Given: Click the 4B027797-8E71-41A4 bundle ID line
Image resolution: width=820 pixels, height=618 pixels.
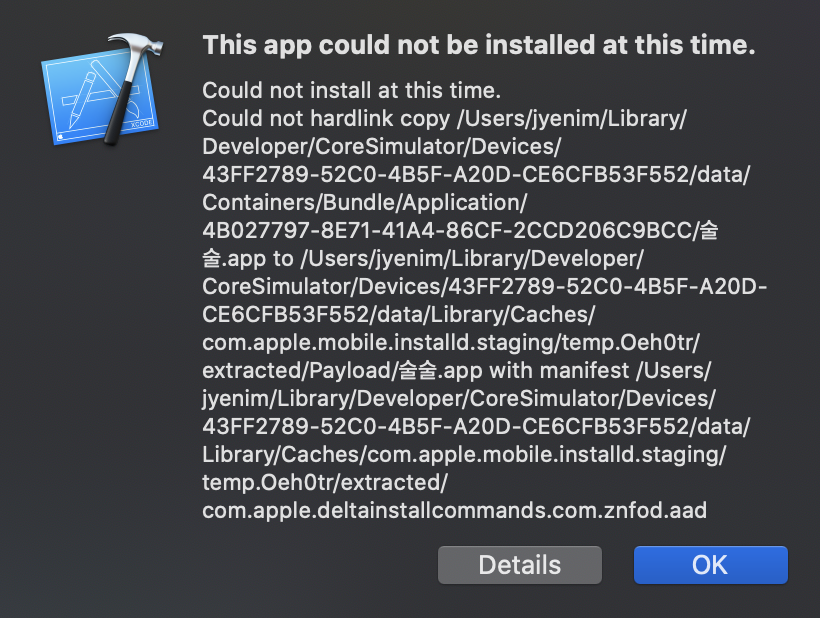Looking at the screenshot, I should point(460,230).
